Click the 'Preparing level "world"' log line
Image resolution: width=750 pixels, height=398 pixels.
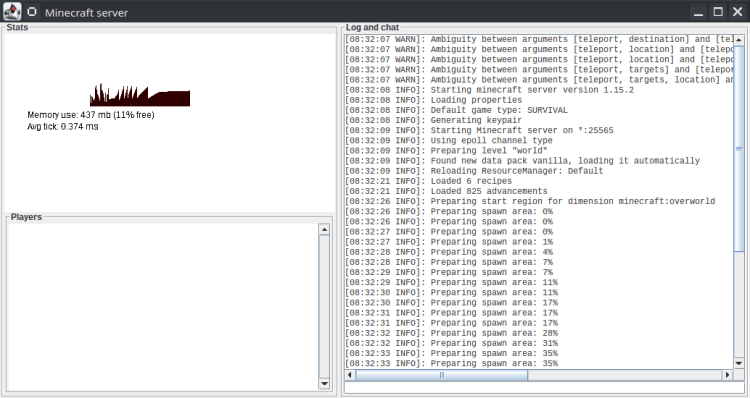coord(446,150)
